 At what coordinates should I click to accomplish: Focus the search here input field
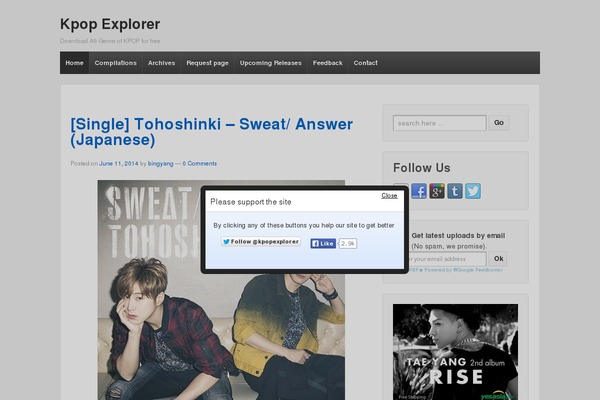point(439,123)
